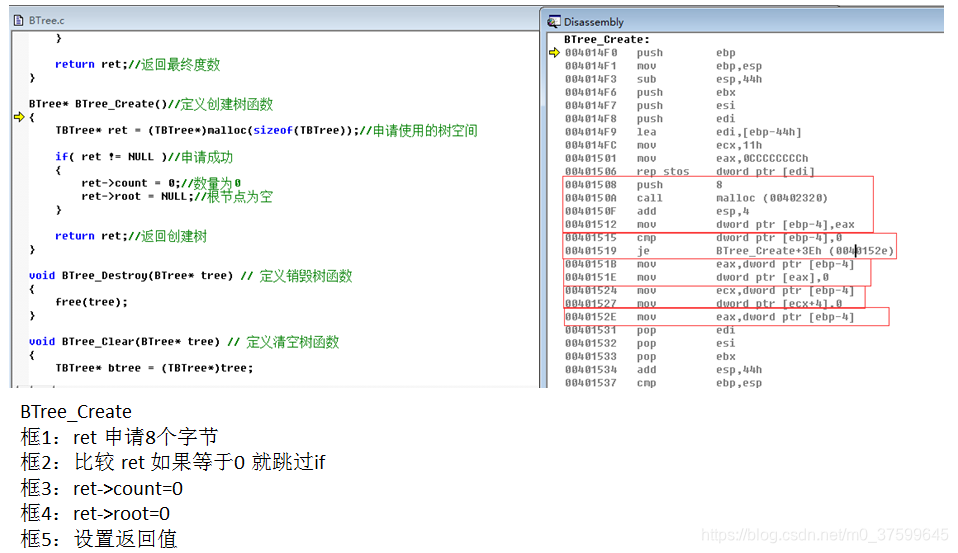The image size is (958, 553).
Task: Click the note '框5: 设置返回值'
Action: (99, 539)
